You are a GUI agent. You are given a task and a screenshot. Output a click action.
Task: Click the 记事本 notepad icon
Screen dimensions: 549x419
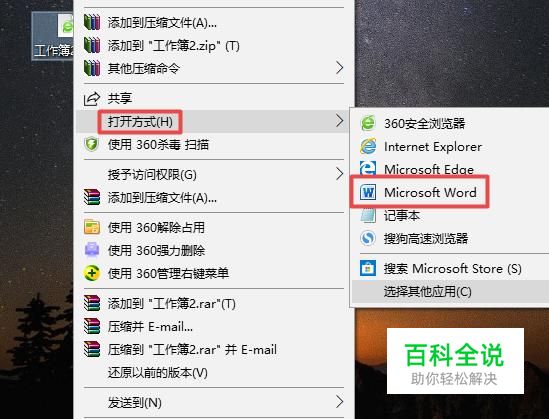pos(368,215)
